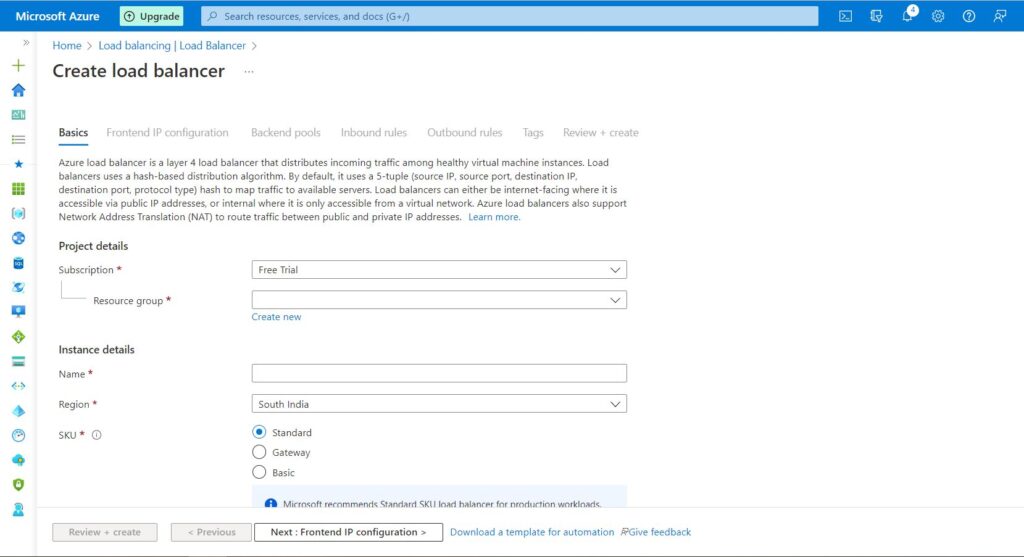Viewport: 1024px width, 557px height.
Task: Open the Virtual machines monitor icon
Action: click(18, 311)
